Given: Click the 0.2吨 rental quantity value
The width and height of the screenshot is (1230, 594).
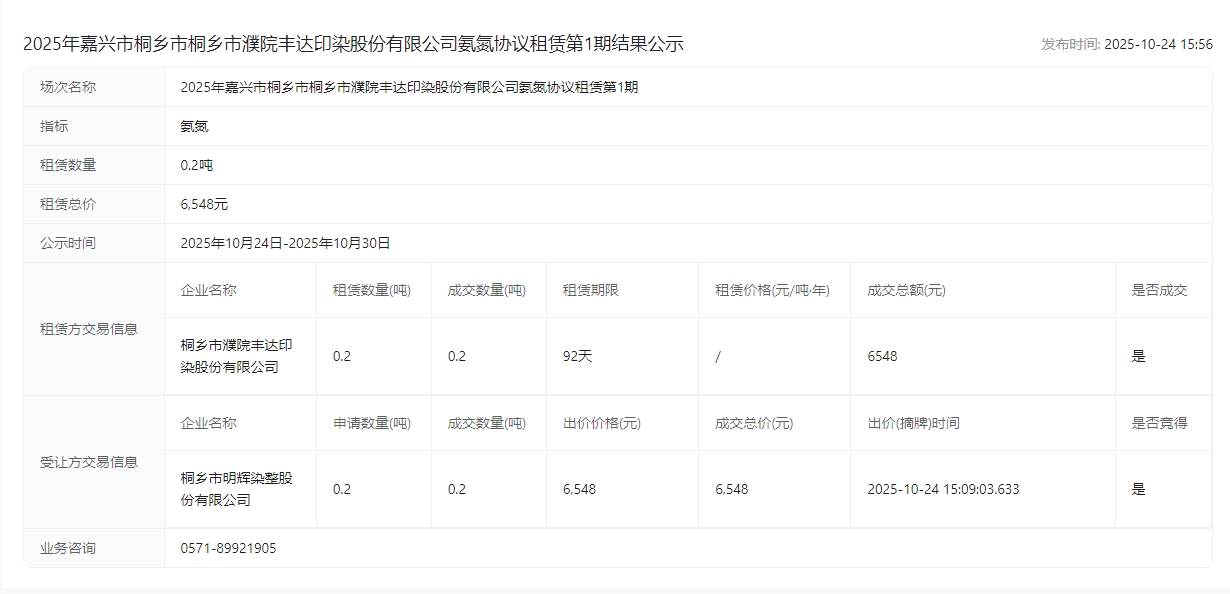Looking at the screenshot, I should pyautogui.click(x=197, y=165).
